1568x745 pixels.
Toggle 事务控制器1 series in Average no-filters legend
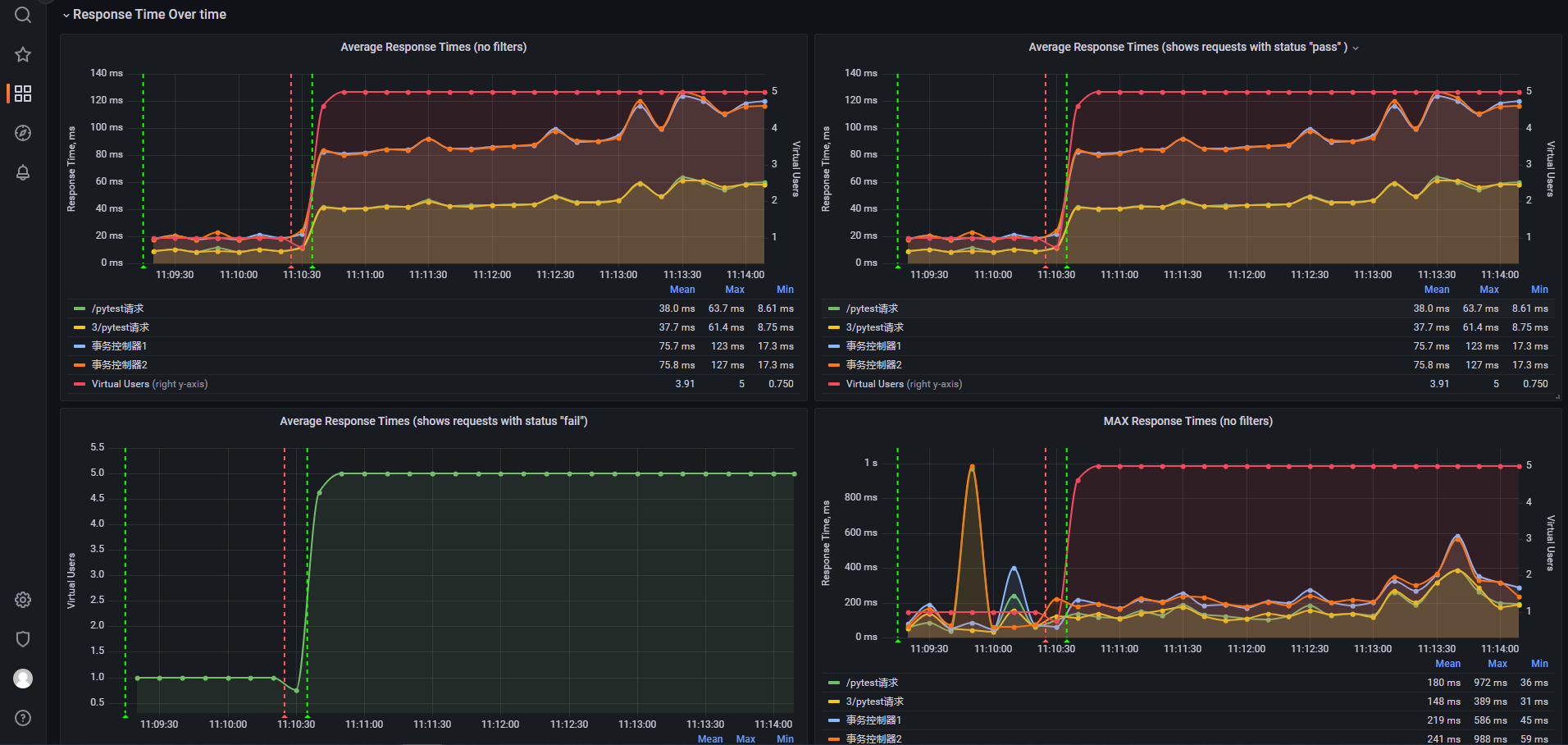[119, 346]
